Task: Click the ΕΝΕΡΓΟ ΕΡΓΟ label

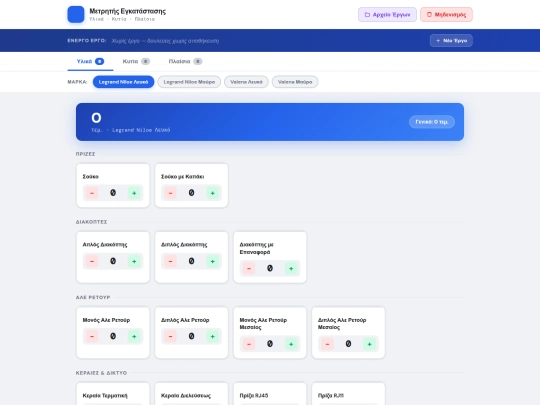Action: pos(87,41)
